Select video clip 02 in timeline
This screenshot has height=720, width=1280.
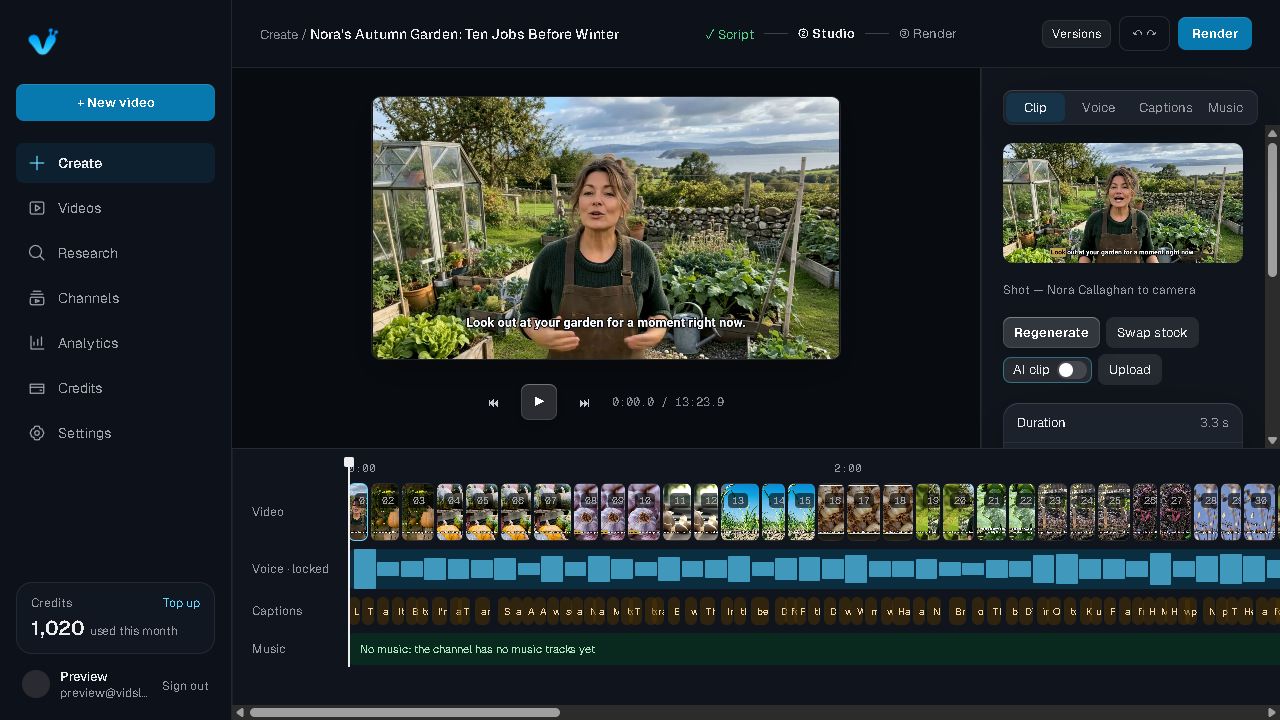(385, 512)
